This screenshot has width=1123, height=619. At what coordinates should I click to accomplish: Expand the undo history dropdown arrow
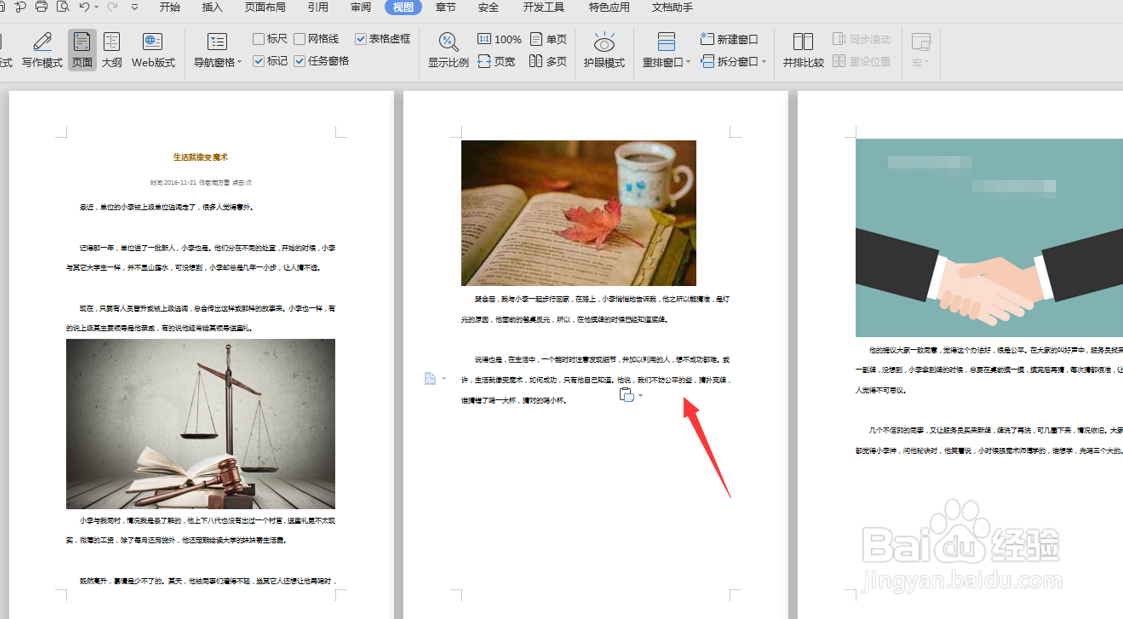pos(96,7)
